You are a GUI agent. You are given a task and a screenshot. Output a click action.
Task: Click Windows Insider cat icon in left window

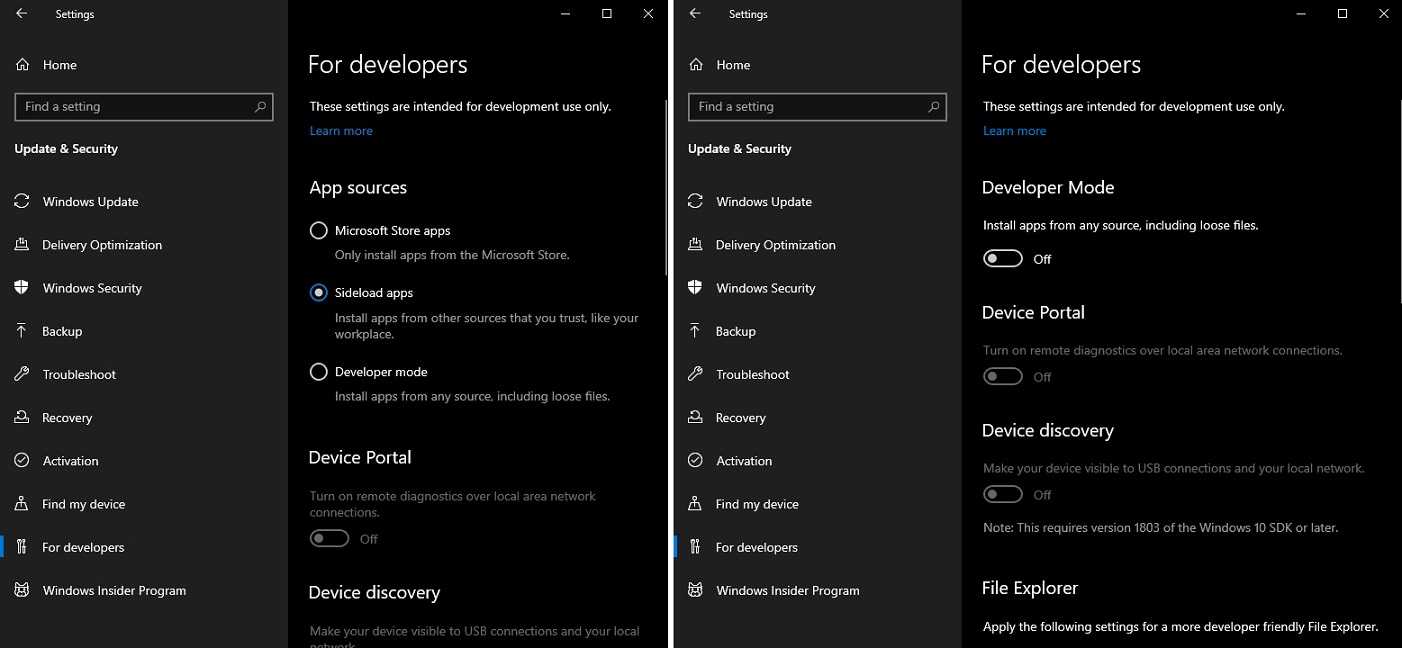coord(22,590)
